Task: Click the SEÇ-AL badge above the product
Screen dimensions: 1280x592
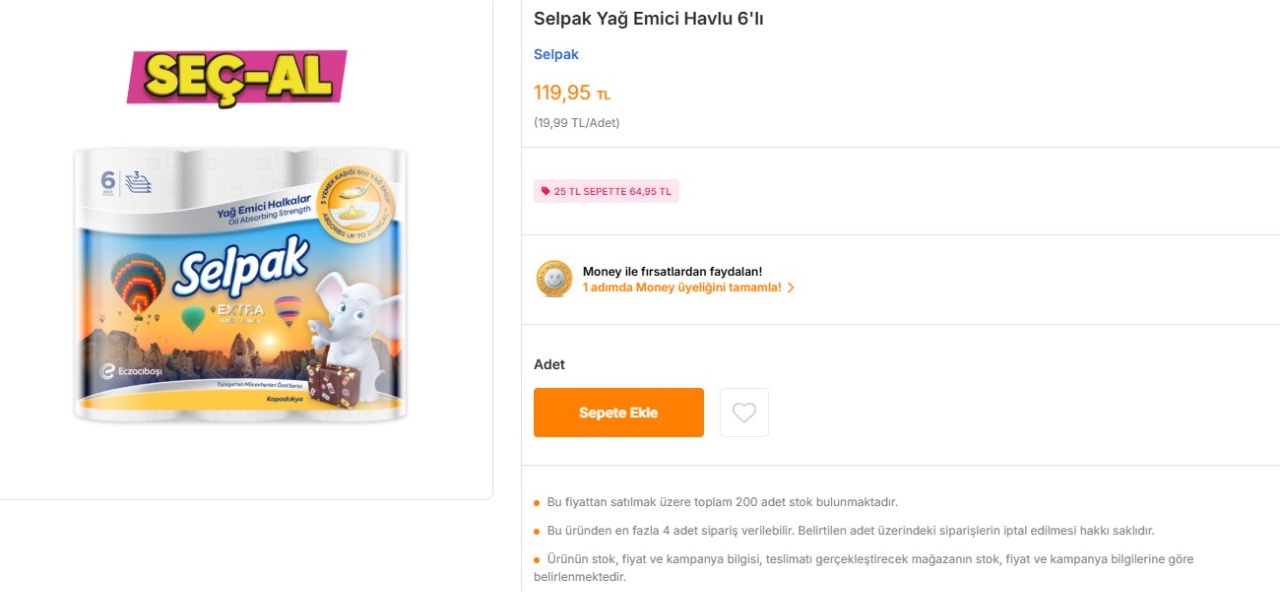Action: pos(238,74)
